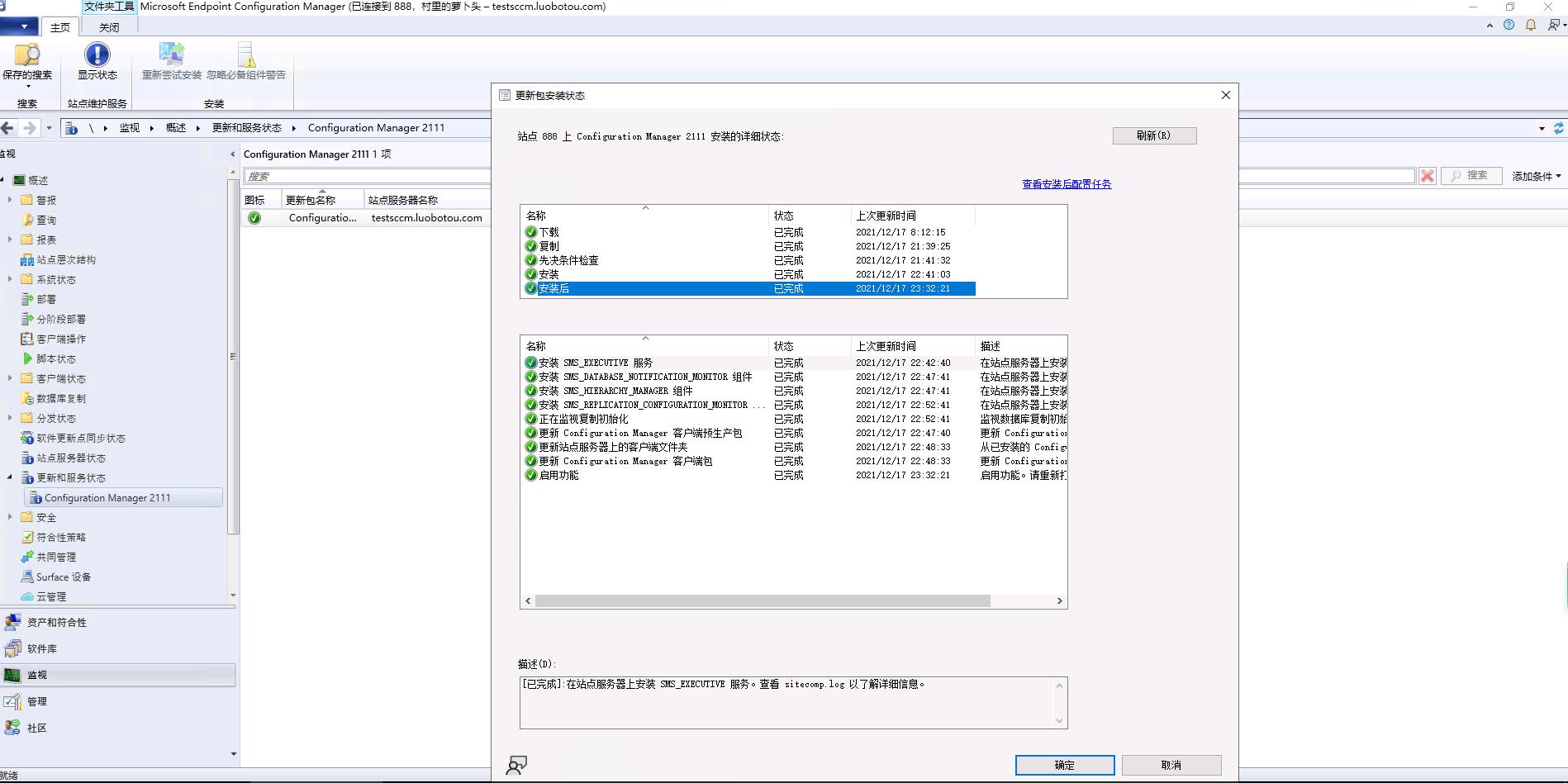Select 共同管理 node in tree
This screenshot has width=1568, height=783.
click(x=56, y=557)
